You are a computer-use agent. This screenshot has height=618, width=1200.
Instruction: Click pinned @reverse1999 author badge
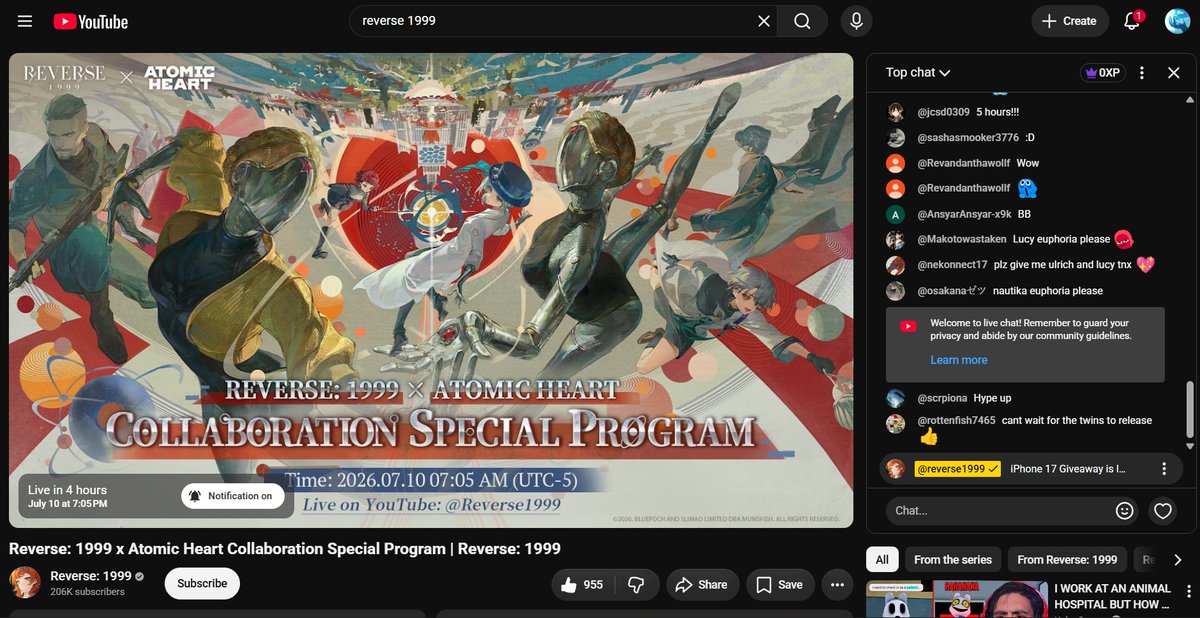click(x=958, y=469)
